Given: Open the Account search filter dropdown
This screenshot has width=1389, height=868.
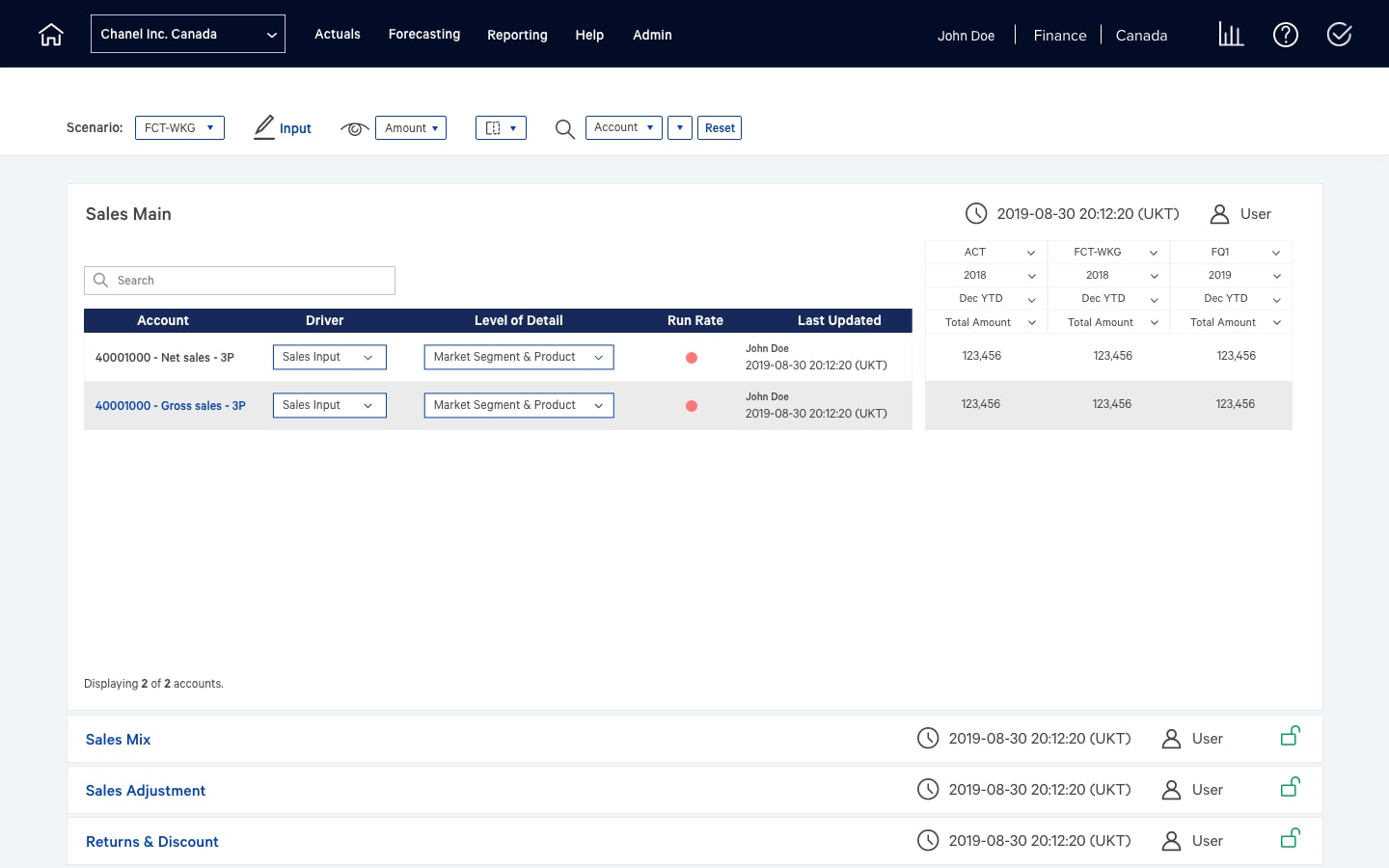Looking at the screenshot, I should point(624,127).
